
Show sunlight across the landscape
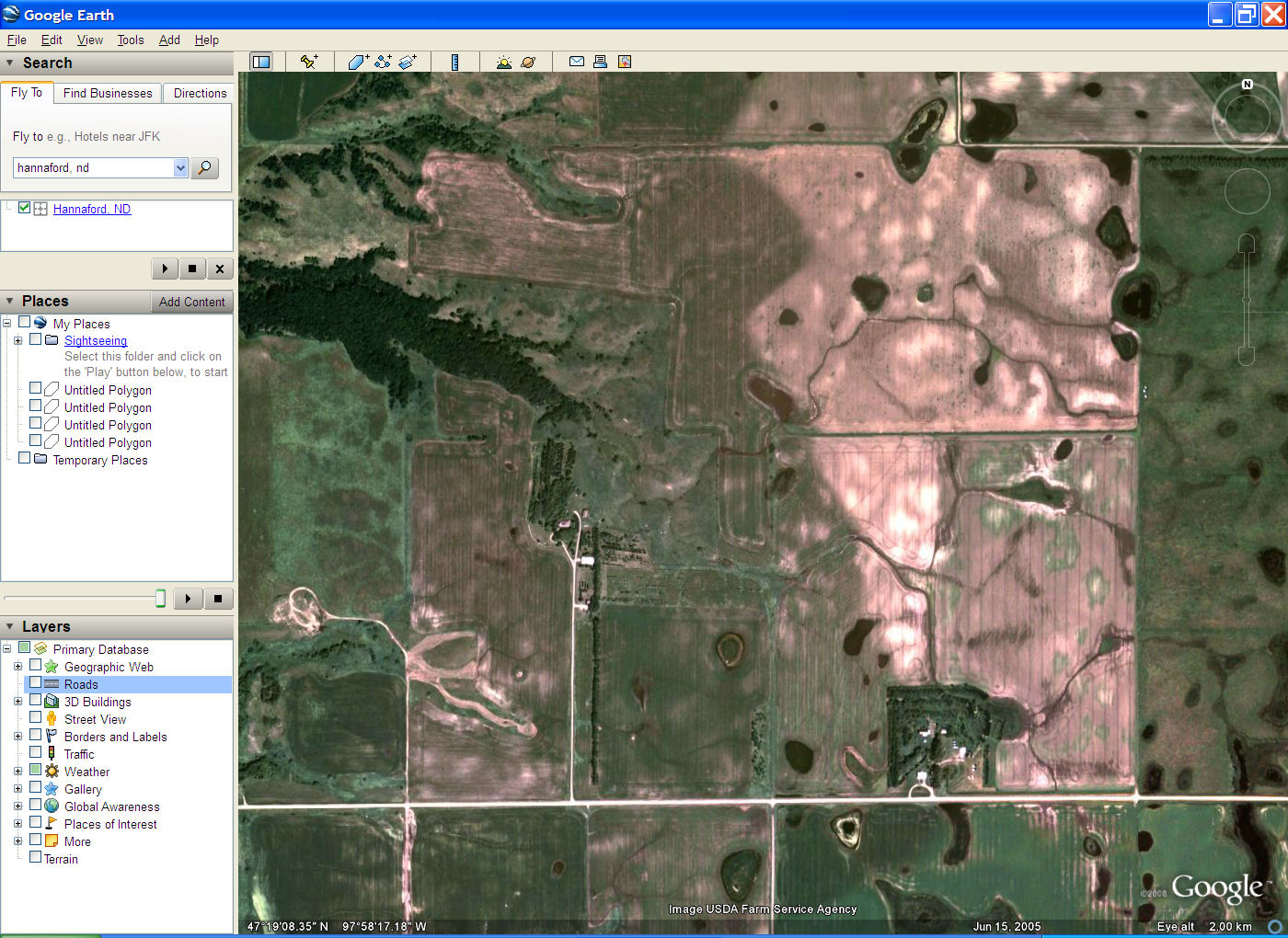[503, 62]
